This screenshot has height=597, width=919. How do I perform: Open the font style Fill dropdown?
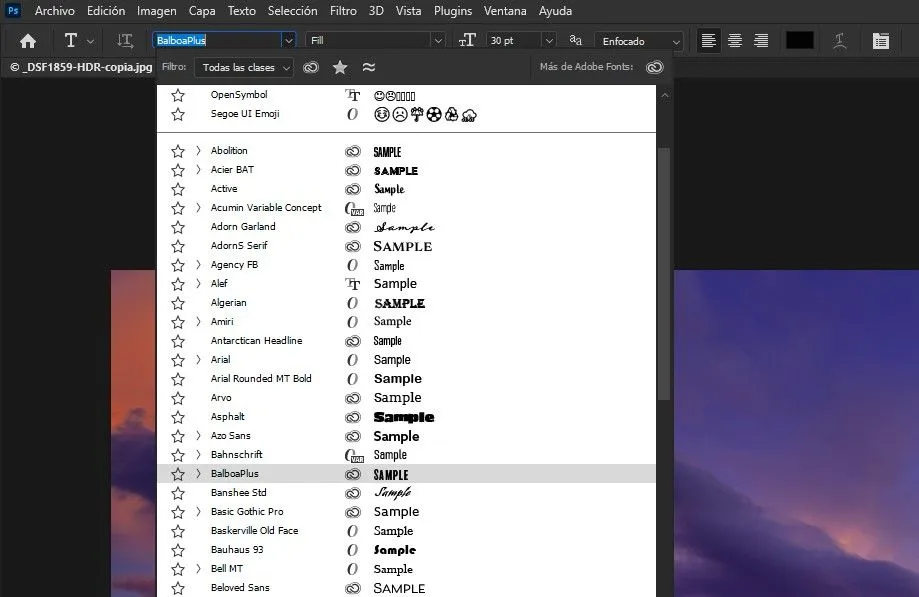tap(438, 40)
